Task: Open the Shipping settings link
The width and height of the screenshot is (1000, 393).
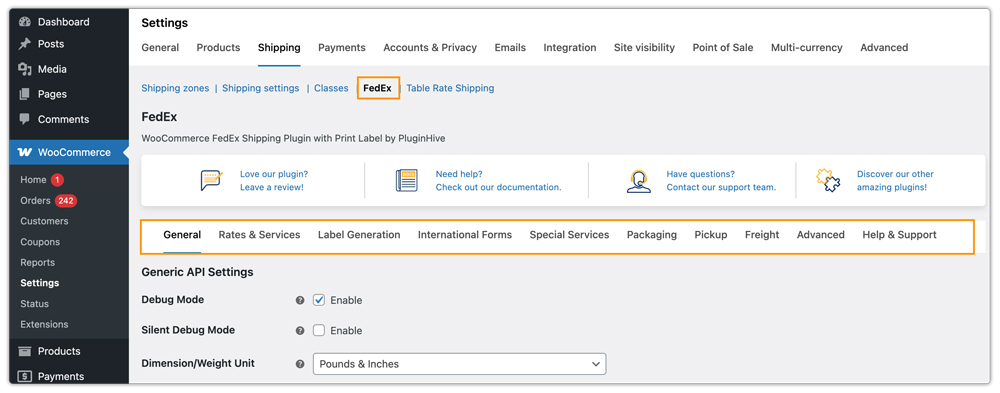Action: pyautogui.click(x=261, y=88)
